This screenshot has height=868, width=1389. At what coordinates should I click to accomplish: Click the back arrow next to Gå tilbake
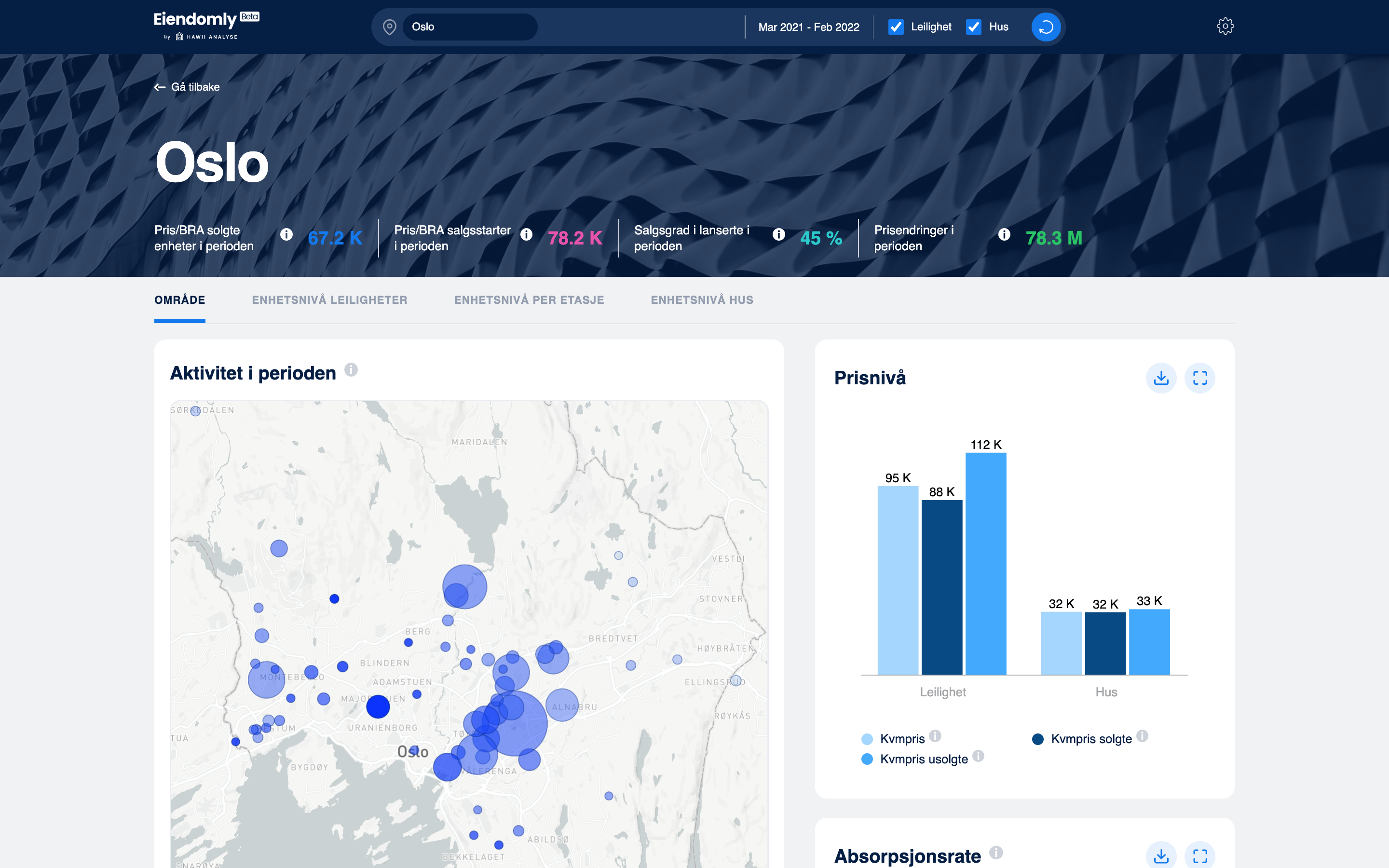160,87
